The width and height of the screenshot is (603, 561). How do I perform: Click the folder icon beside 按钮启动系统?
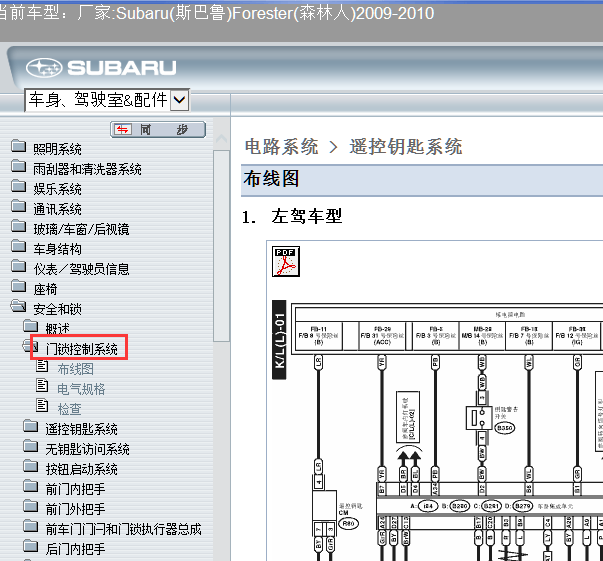(x=30, y=466)
